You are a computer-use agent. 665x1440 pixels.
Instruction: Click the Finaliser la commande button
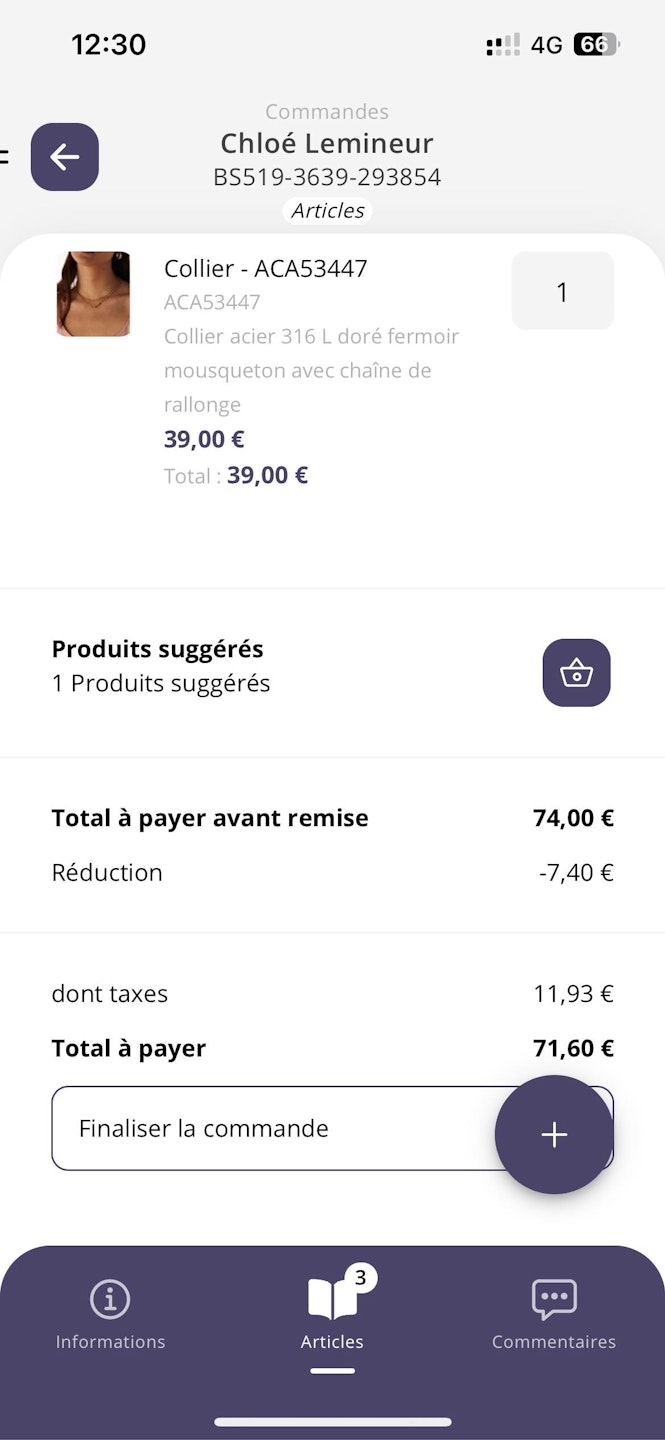(270, 1129)
